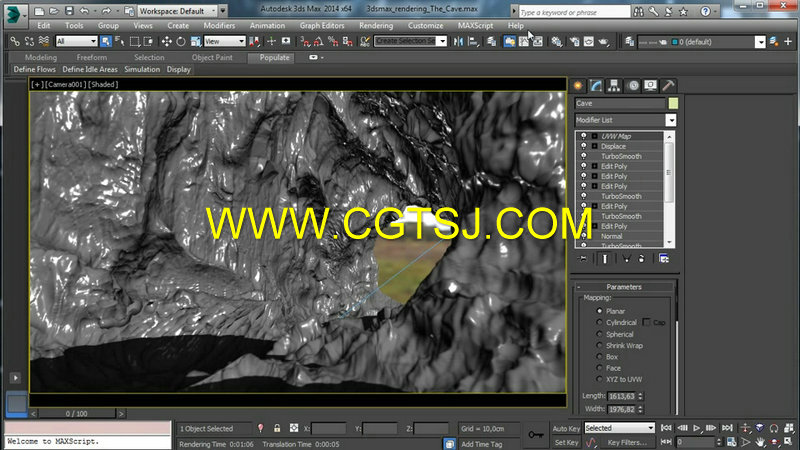Click the Simulation panel button
This screenshot has width=800, height=450.
coord(142,69)
